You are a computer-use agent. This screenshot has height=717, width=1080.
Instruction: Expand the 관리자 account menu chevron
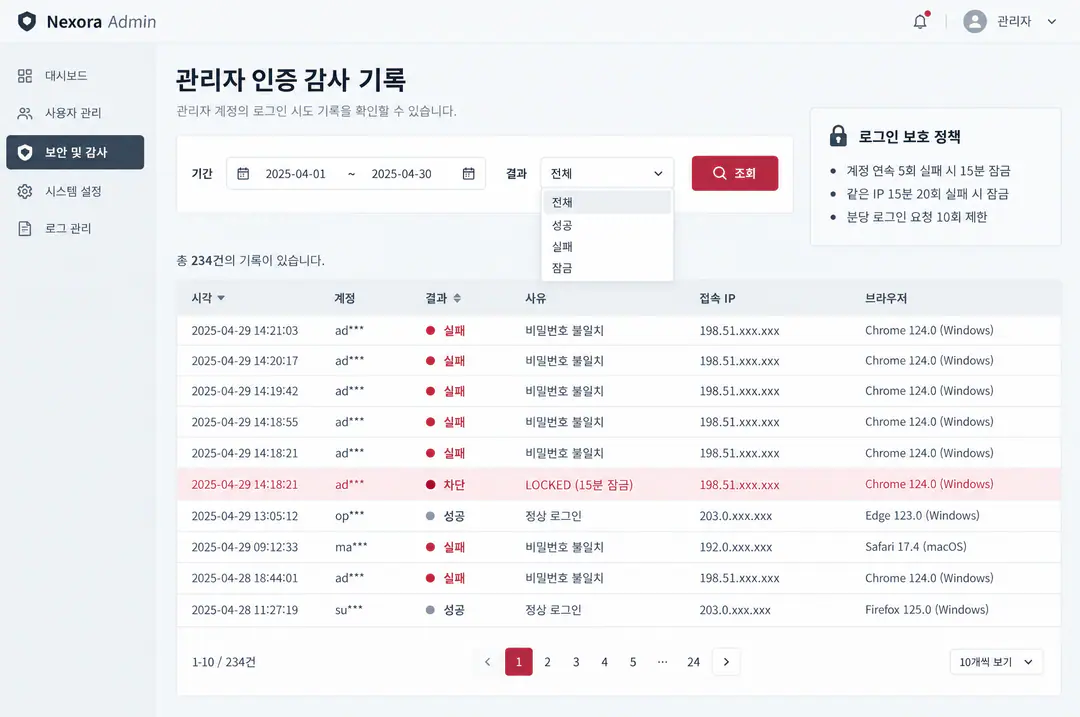click(1052, 21)
